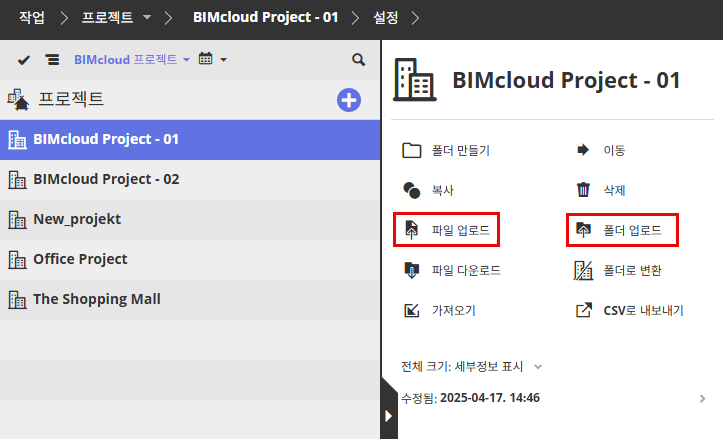Click 설정 in the breadcrumb

(x=385, y=18)
